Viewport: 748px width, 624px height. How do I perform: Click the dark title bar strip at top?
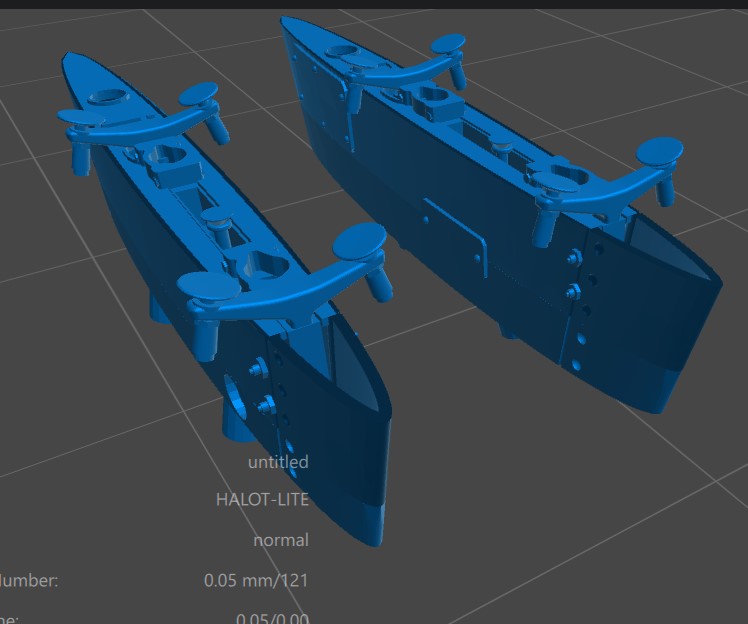374,4
